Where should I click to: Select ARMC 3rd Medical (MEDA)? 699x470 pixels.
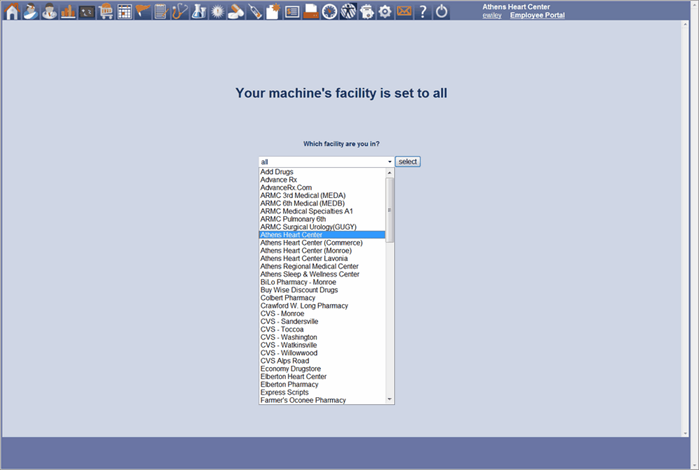click(x=322, y=195)
